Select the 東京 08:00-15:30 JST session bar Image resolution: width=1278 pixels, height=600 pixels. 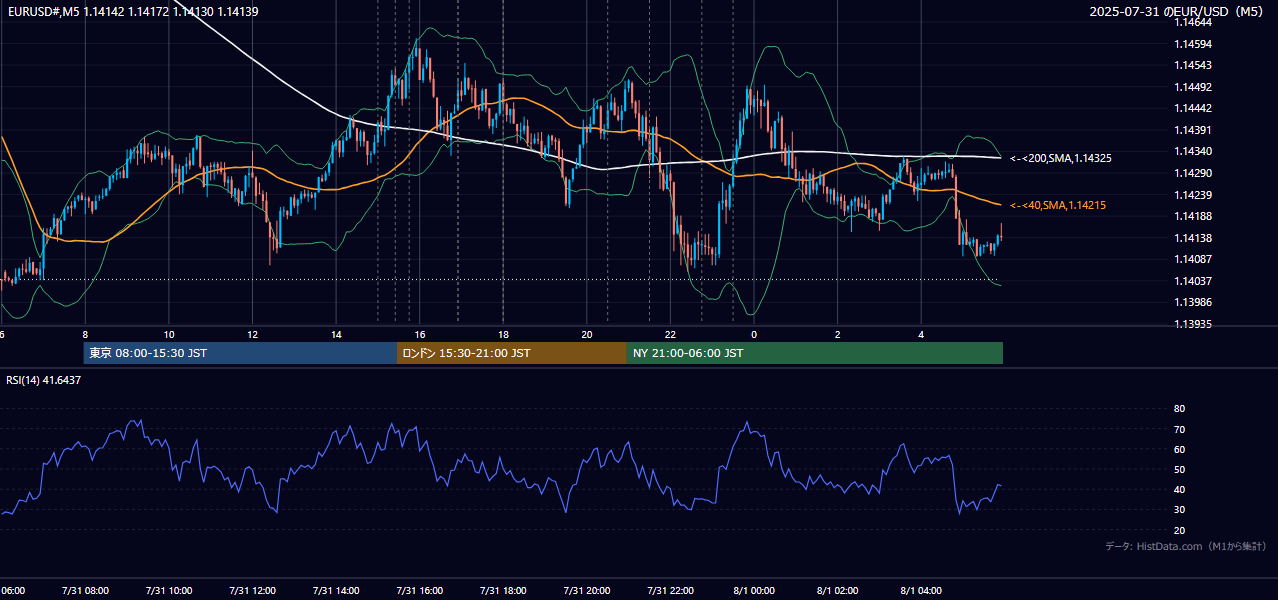tap(240, 353)
